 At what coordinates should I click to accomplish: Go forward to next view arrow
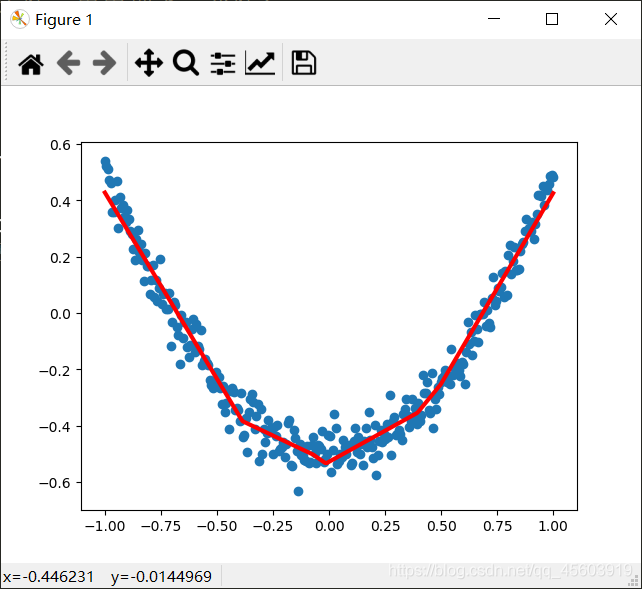[x=104, y=63]
